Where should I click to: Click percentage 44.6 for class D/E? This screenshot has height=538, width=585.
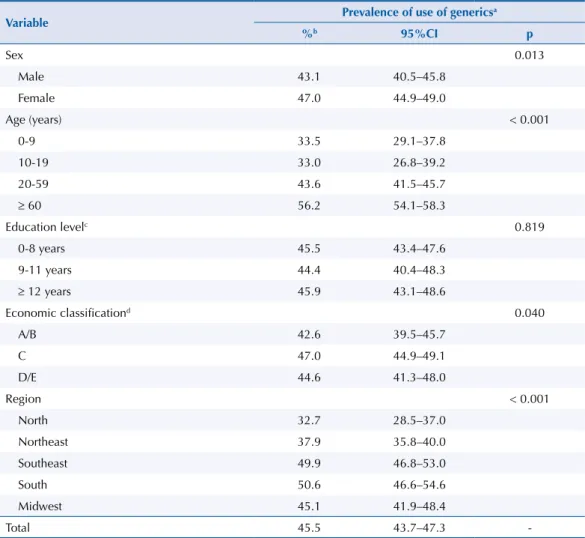(x=309, y=378)
